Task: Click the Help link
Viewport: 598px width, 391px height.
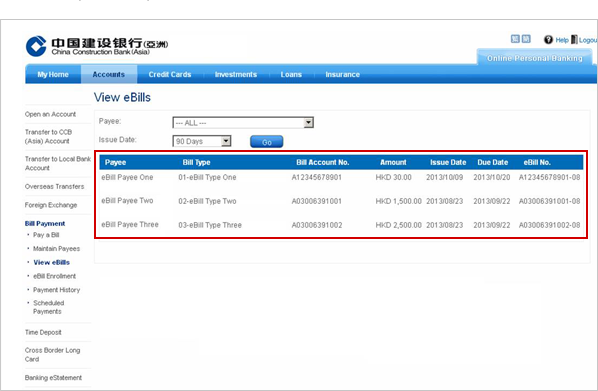Action: click(x=562, y=40)
